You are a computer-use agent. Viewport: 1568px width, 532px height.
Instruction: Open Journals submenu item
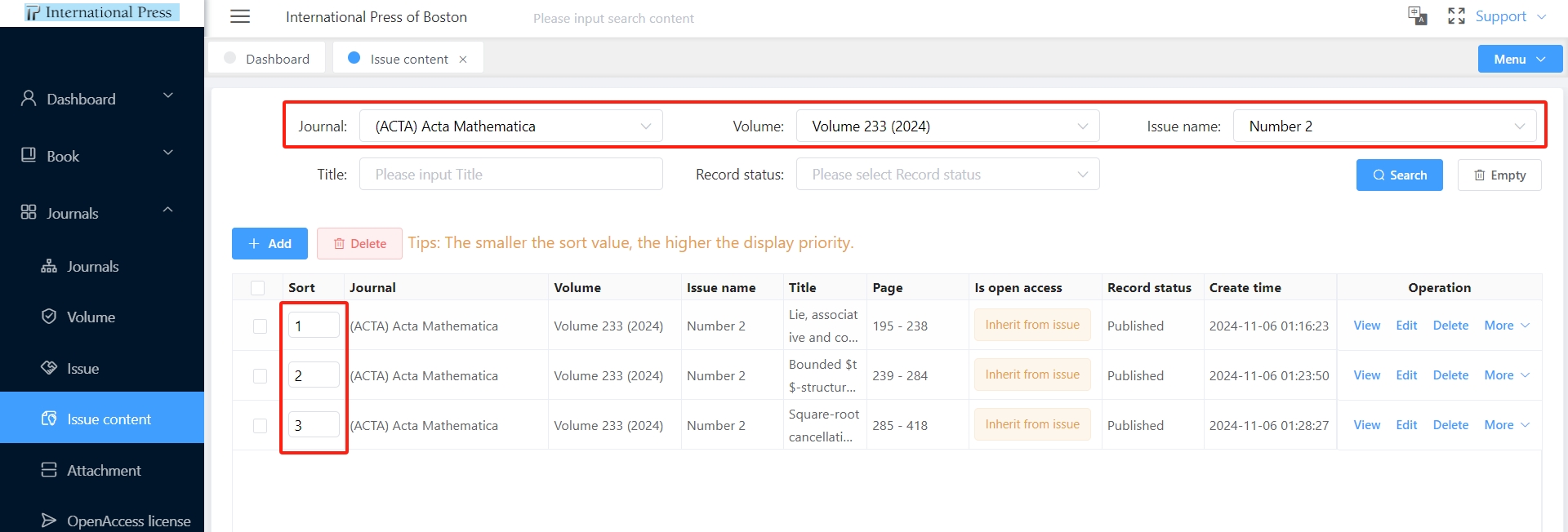pyautogui.click(x=102, y=267)
